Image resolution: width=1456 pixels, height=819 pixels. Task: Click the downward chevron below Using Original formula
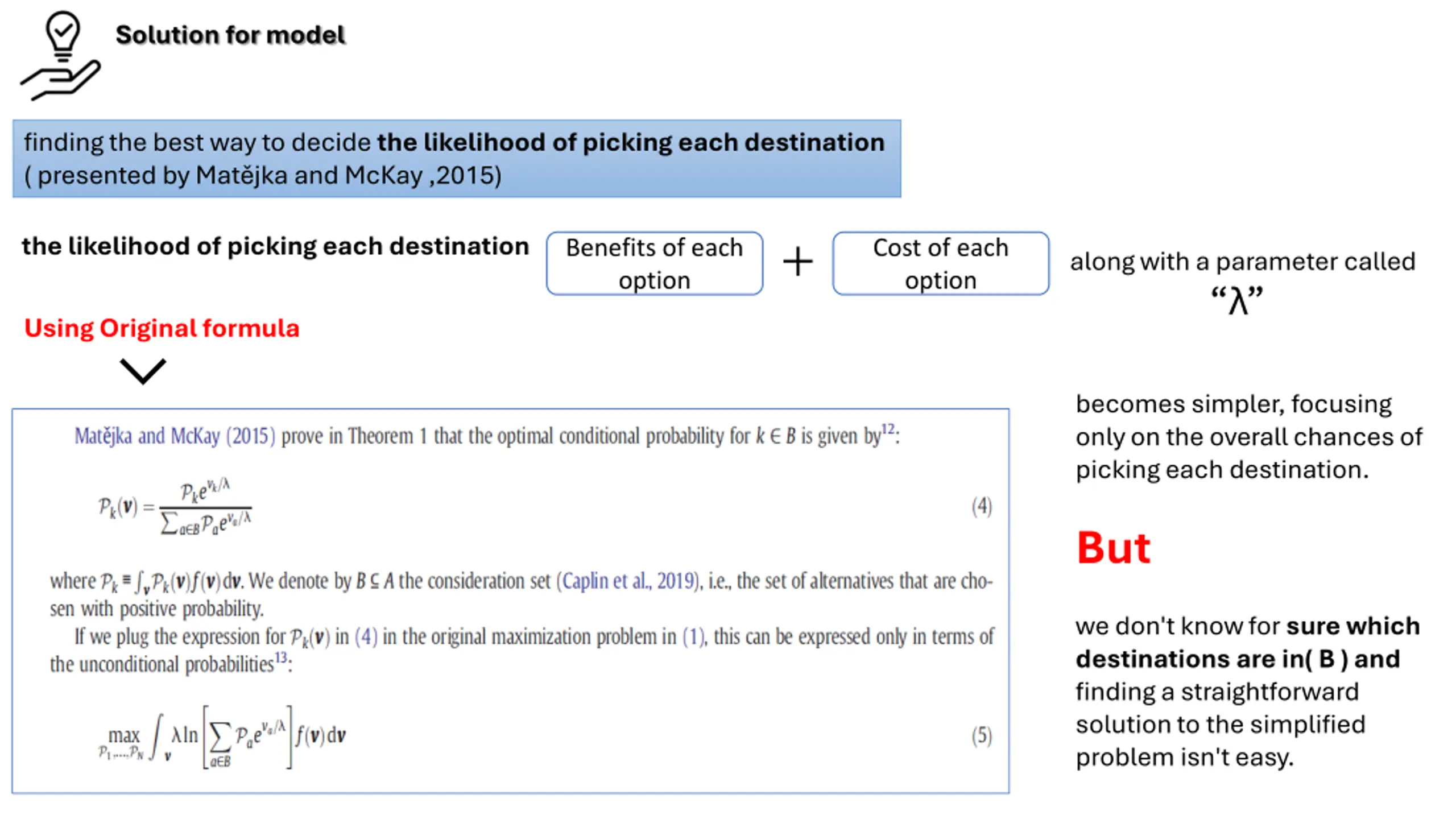[x=143, y=371]
